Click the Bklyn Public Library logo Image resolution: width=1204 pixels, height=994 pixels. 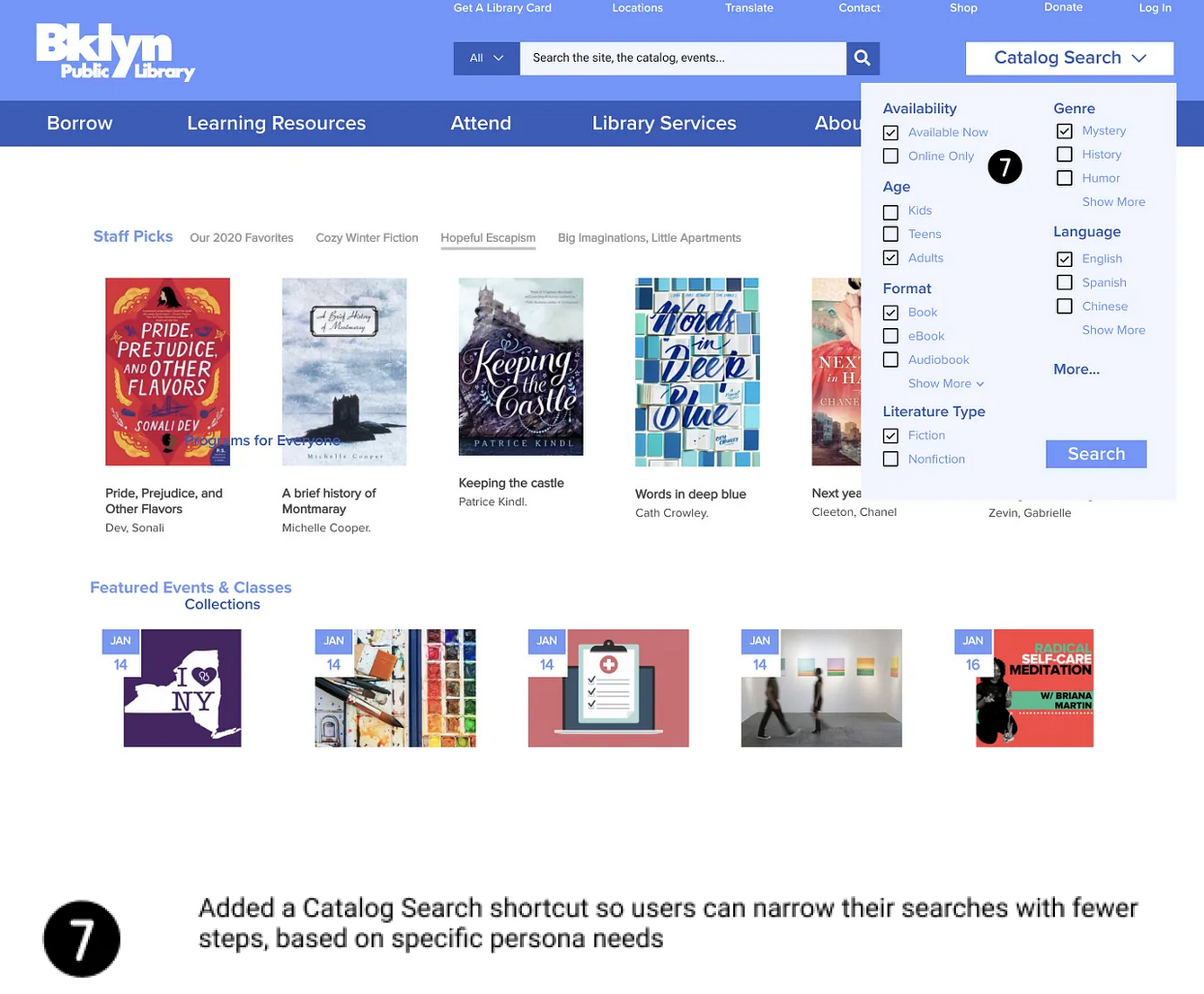pos(115,52)
